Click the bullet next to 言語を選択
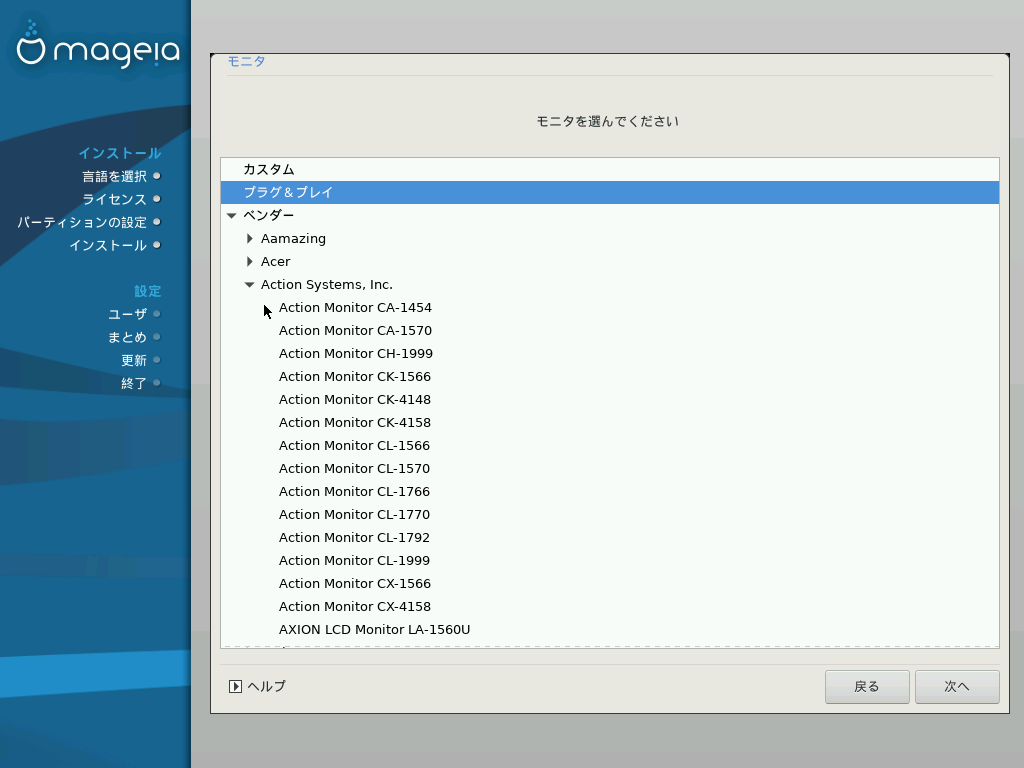The width and height of the screenshot is (1024, 768). pyautogui.click(x=157, y=176)
